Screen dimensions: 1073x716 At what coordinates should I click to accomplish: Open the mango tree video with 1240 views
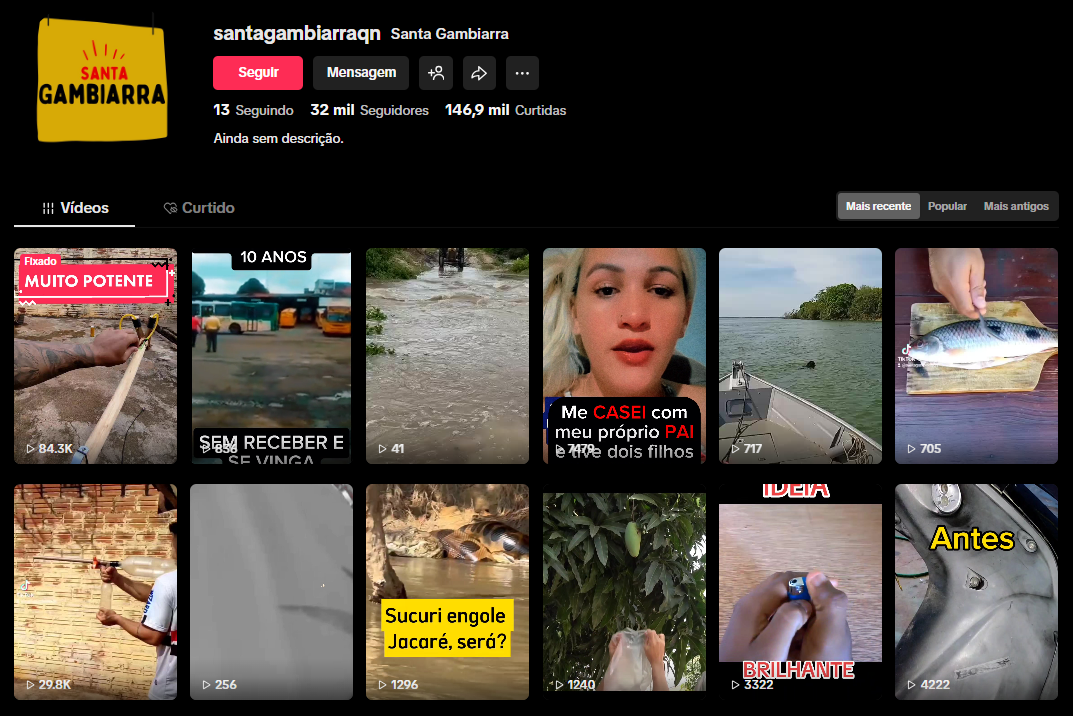(624, 592)
